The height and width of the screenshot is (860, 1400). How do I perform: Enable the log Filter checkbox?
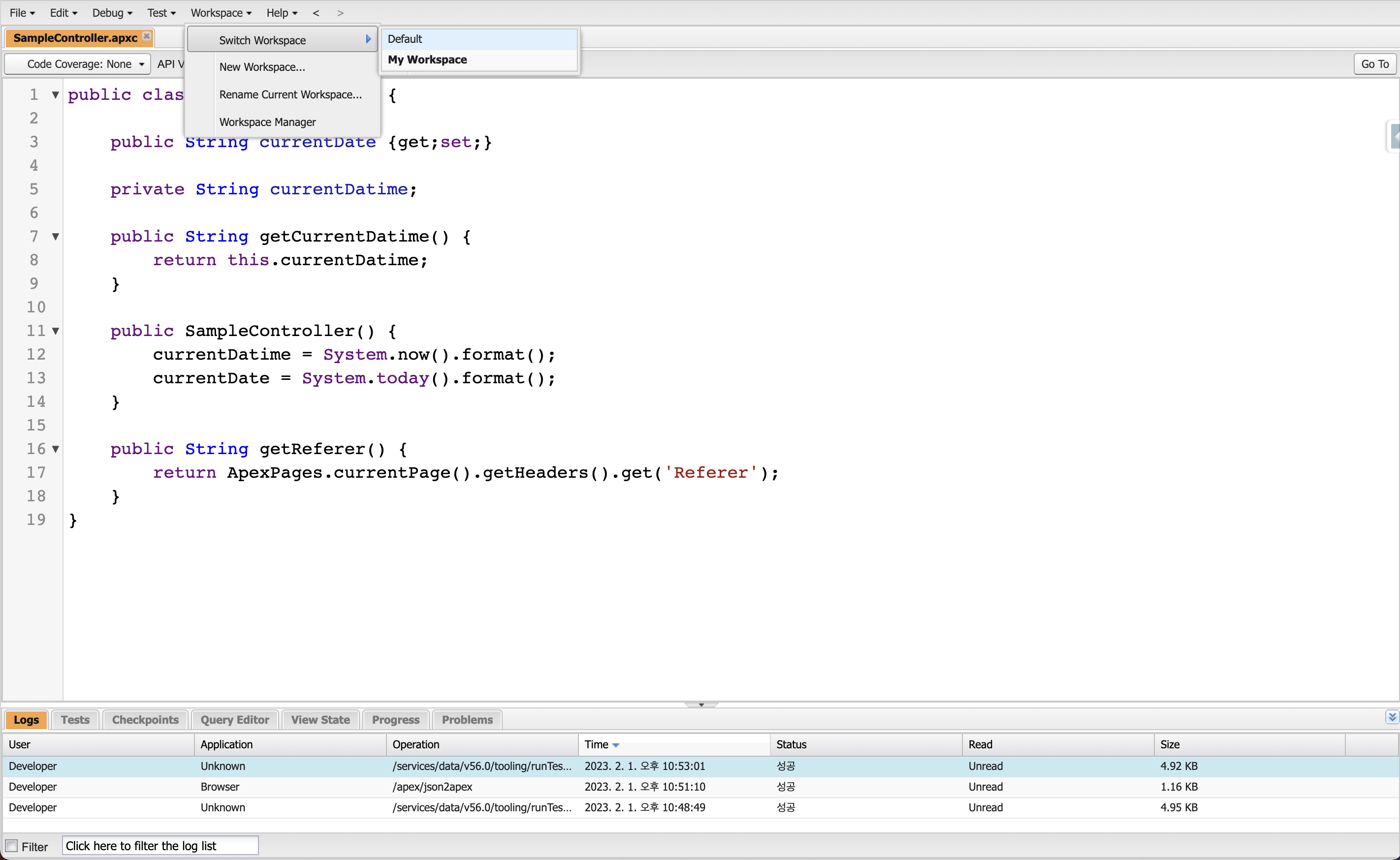11,846
